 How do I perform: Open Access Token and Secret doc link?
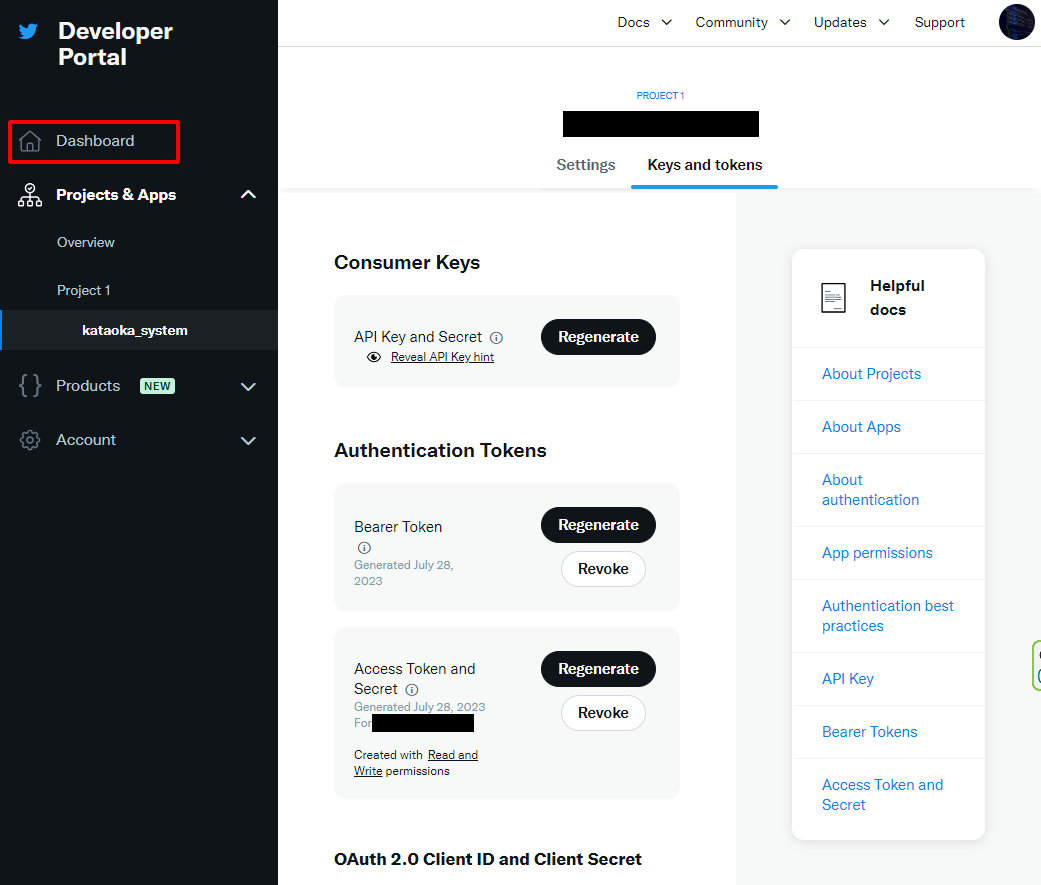click(x=882, y=795)
